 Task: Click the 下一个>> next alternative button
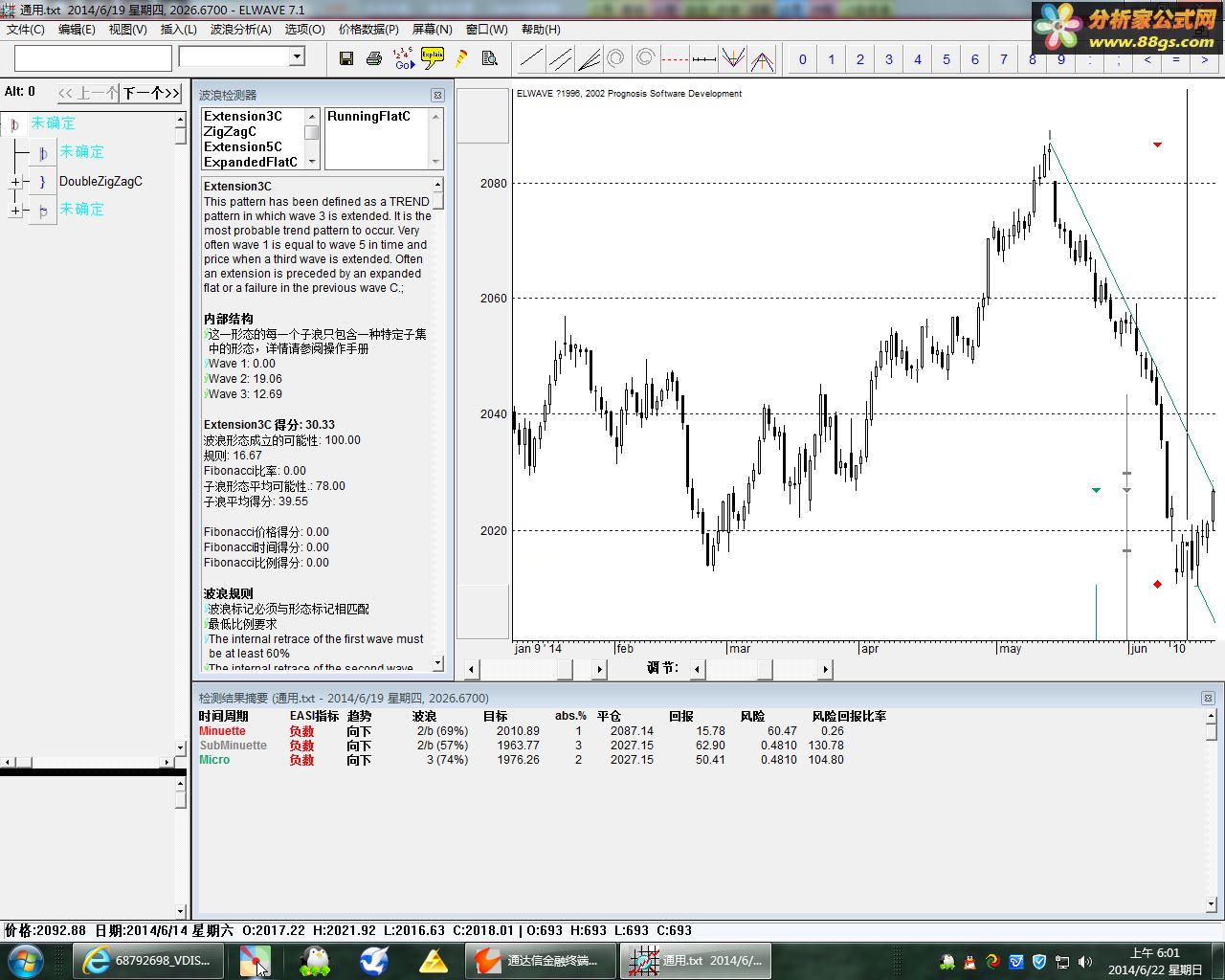pos(151,93)
